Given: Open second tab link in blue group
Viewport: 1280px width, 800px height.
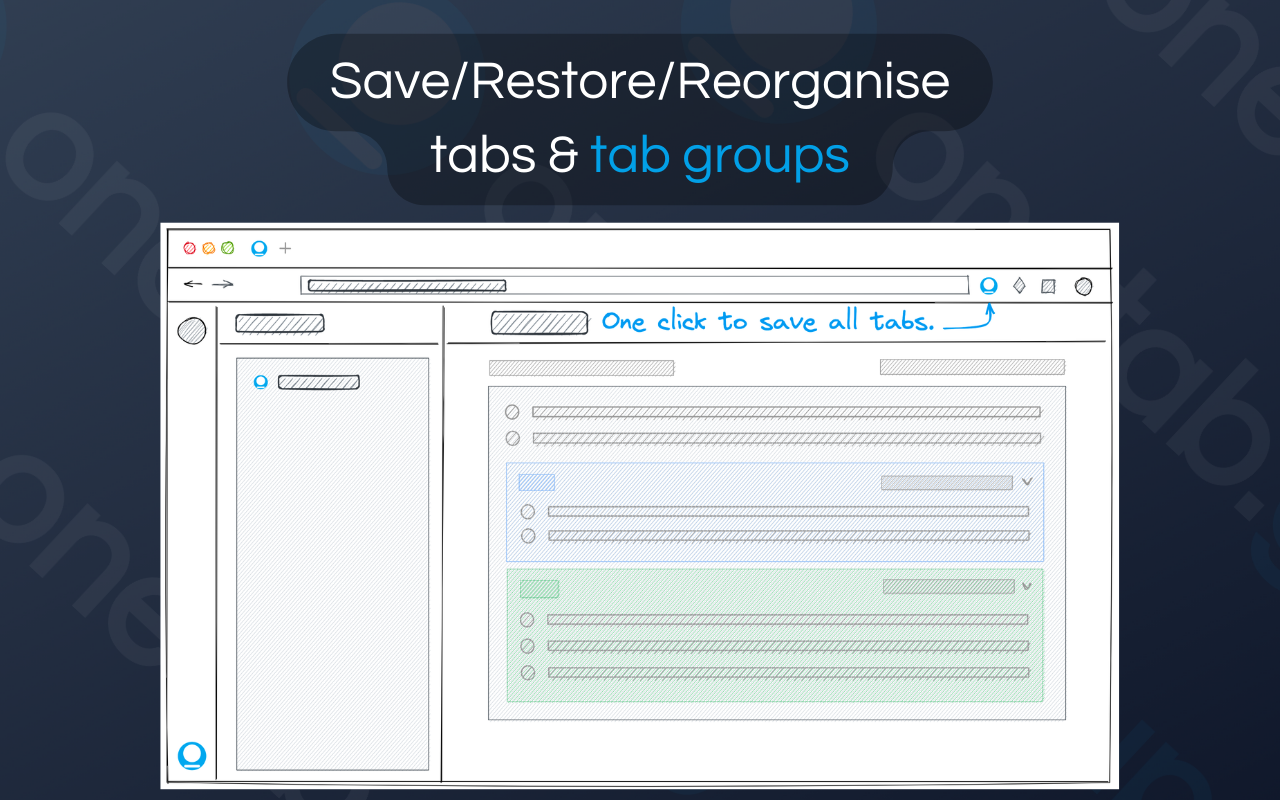Looking at the screenshot, I should pos(788,536).
